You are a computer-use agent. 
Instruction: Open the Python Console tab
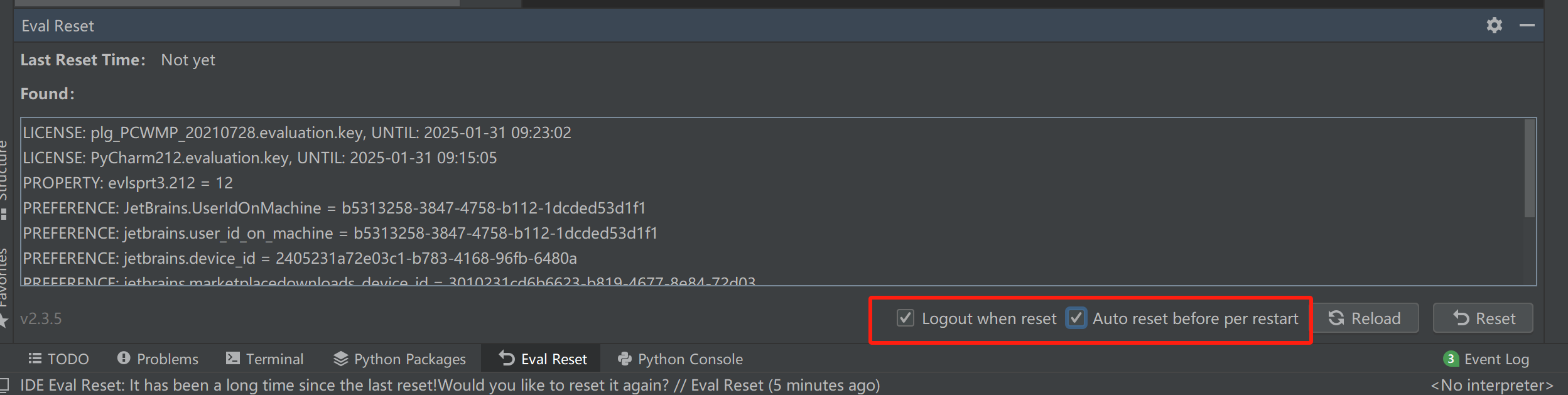[x=680, y=359]
